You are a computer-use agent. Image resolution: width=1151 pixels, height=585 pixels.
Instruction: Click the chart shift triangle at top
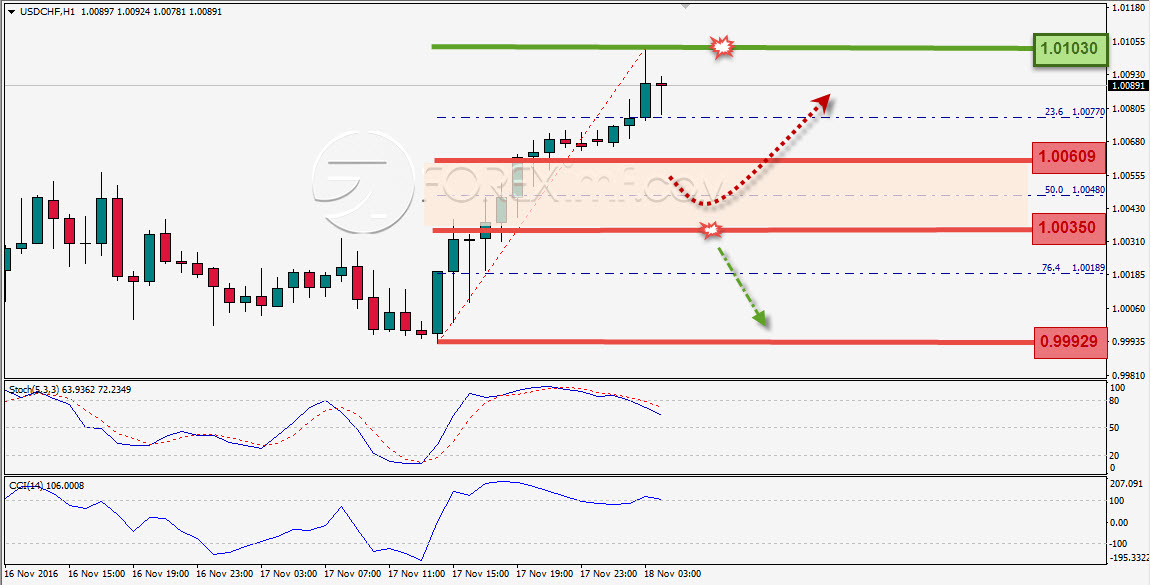[686, 7]
